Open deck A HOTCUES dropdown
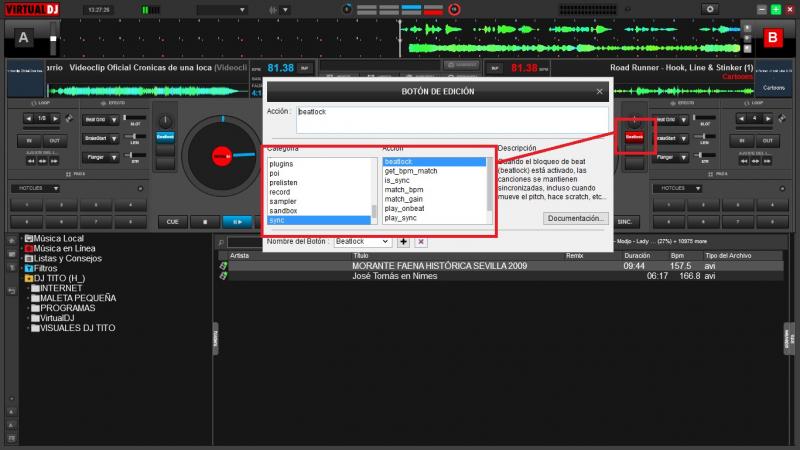Image resolution: width=800 pixels, height=450 pixels. point(35,188)
